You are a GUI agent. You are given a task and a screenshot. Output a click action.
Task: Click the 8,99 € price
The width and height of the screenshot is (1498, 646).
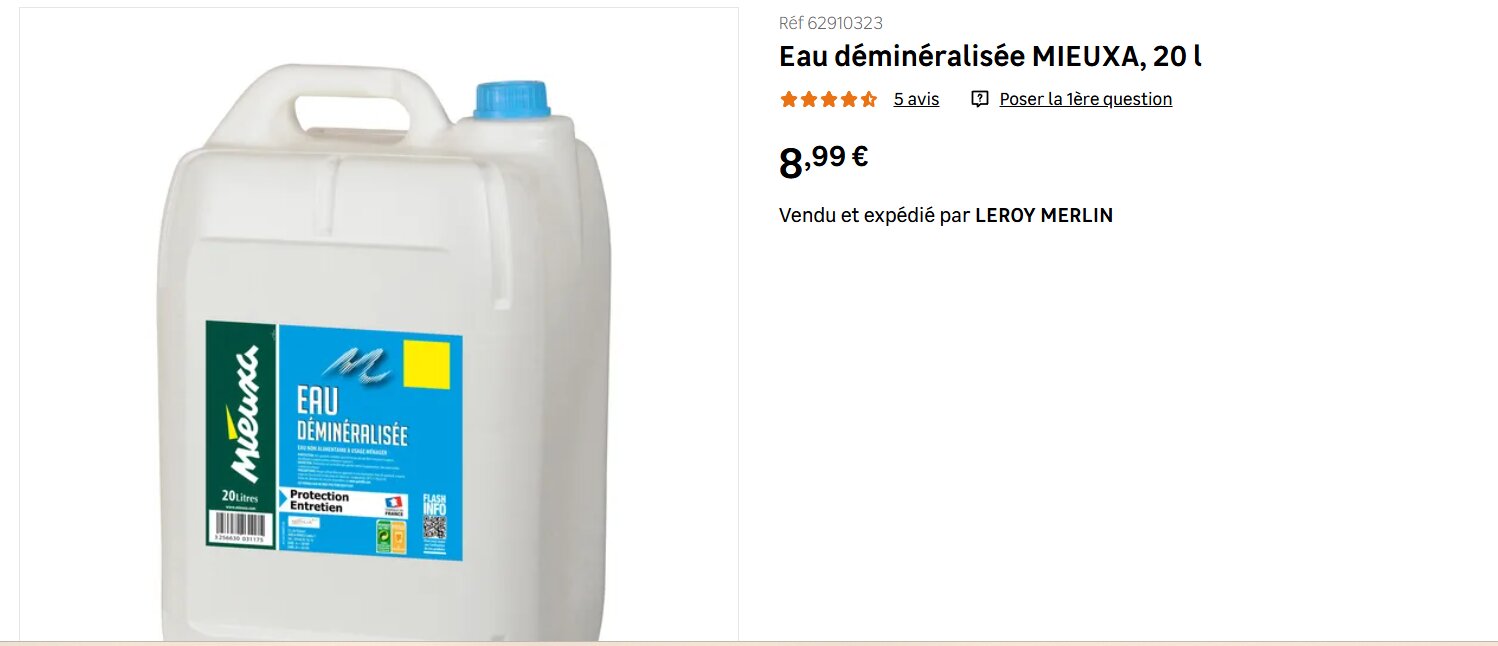click(823, 161)
